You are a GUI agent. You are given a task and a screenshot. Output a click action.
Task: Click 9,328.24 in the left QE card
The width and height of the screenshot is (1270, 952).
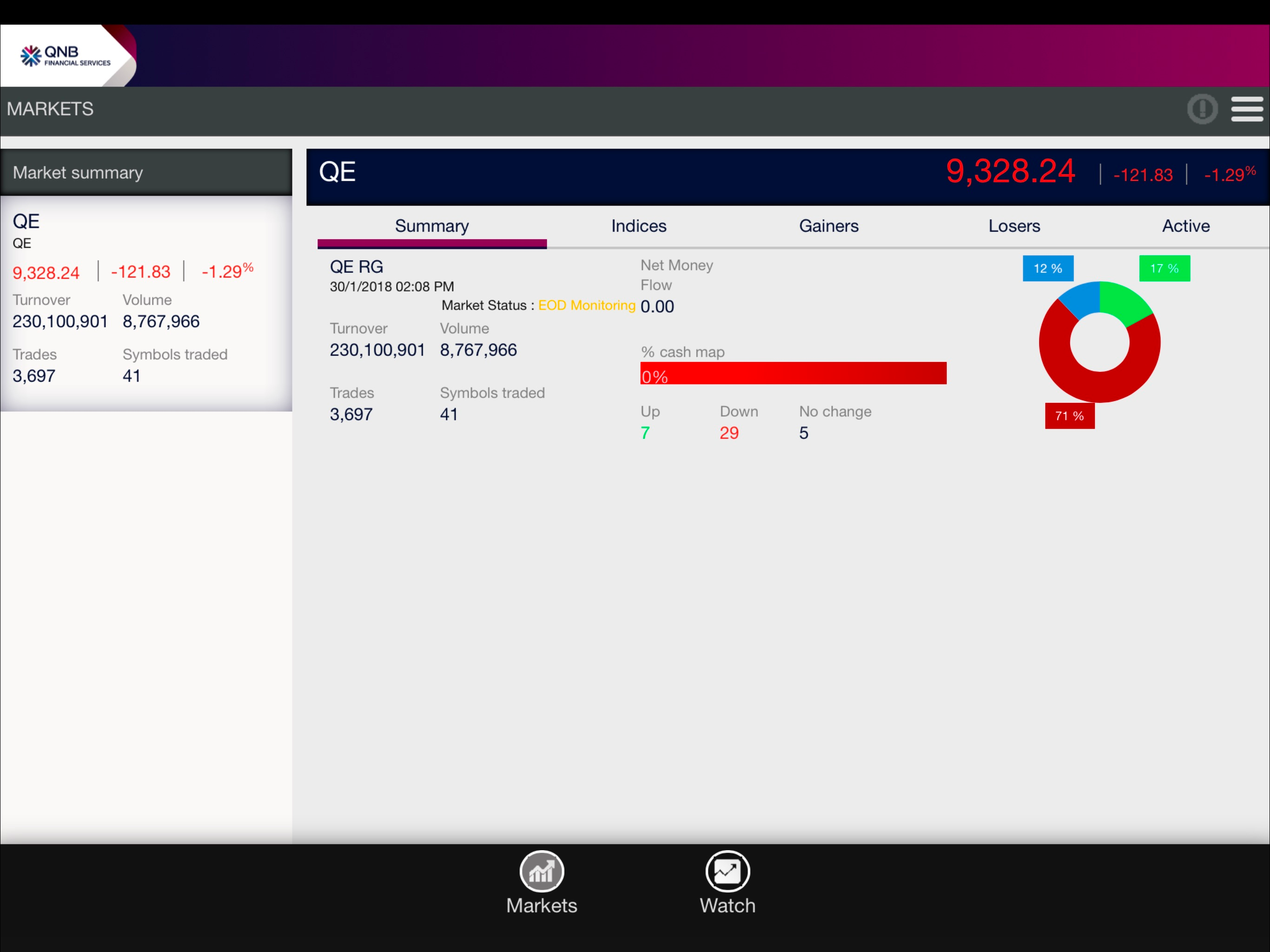46,273
